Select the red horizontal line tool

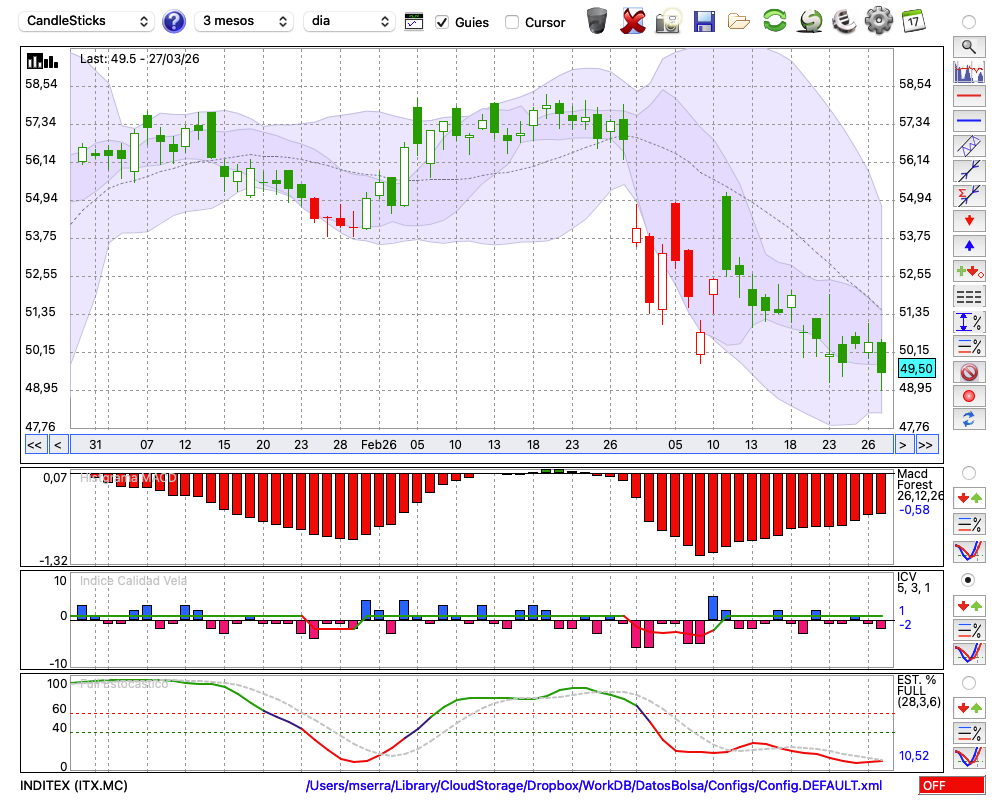coord(968,97)
